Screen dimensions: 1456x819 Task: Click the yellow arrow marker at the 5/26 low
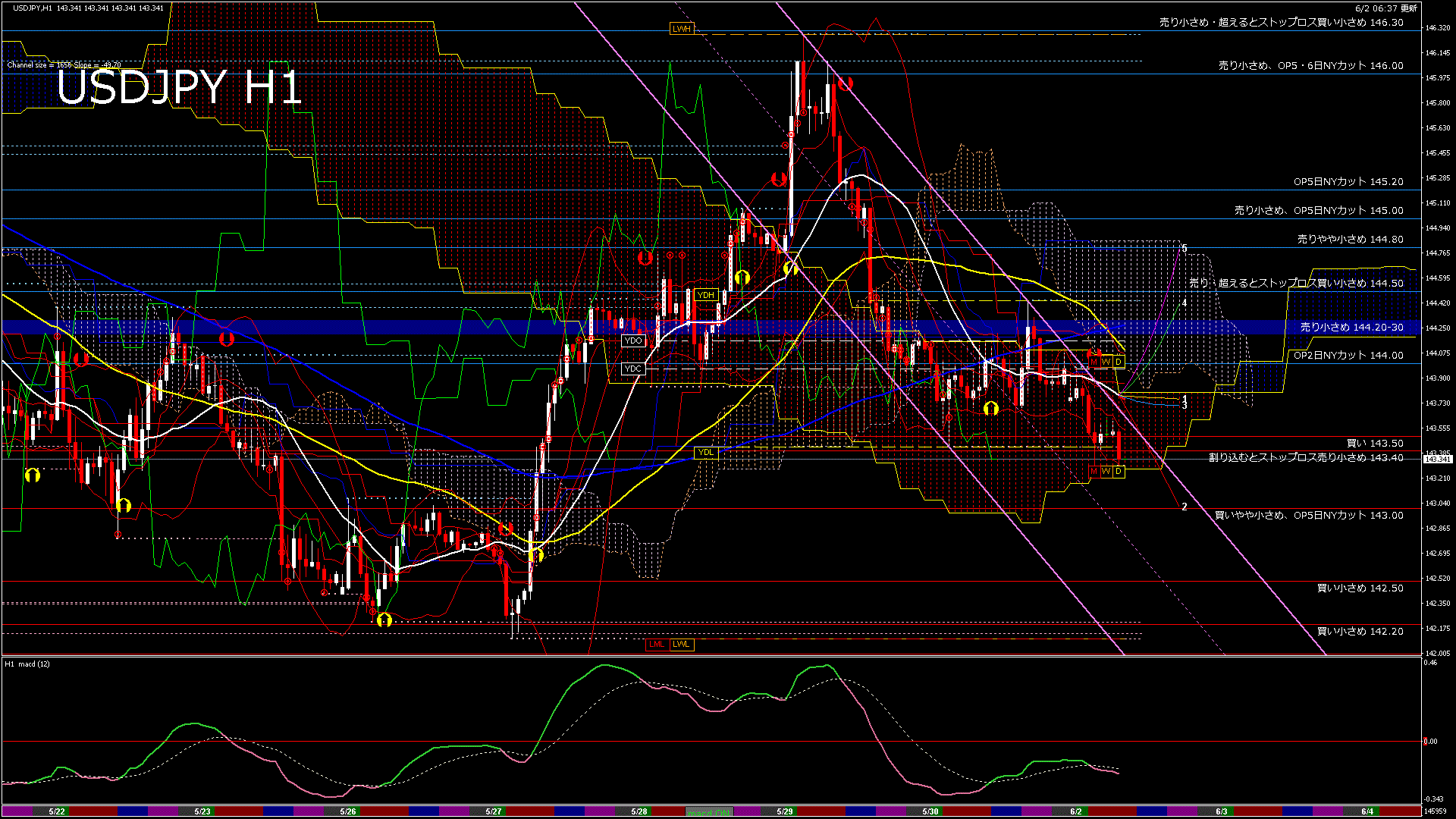click(x=384, y=620)
